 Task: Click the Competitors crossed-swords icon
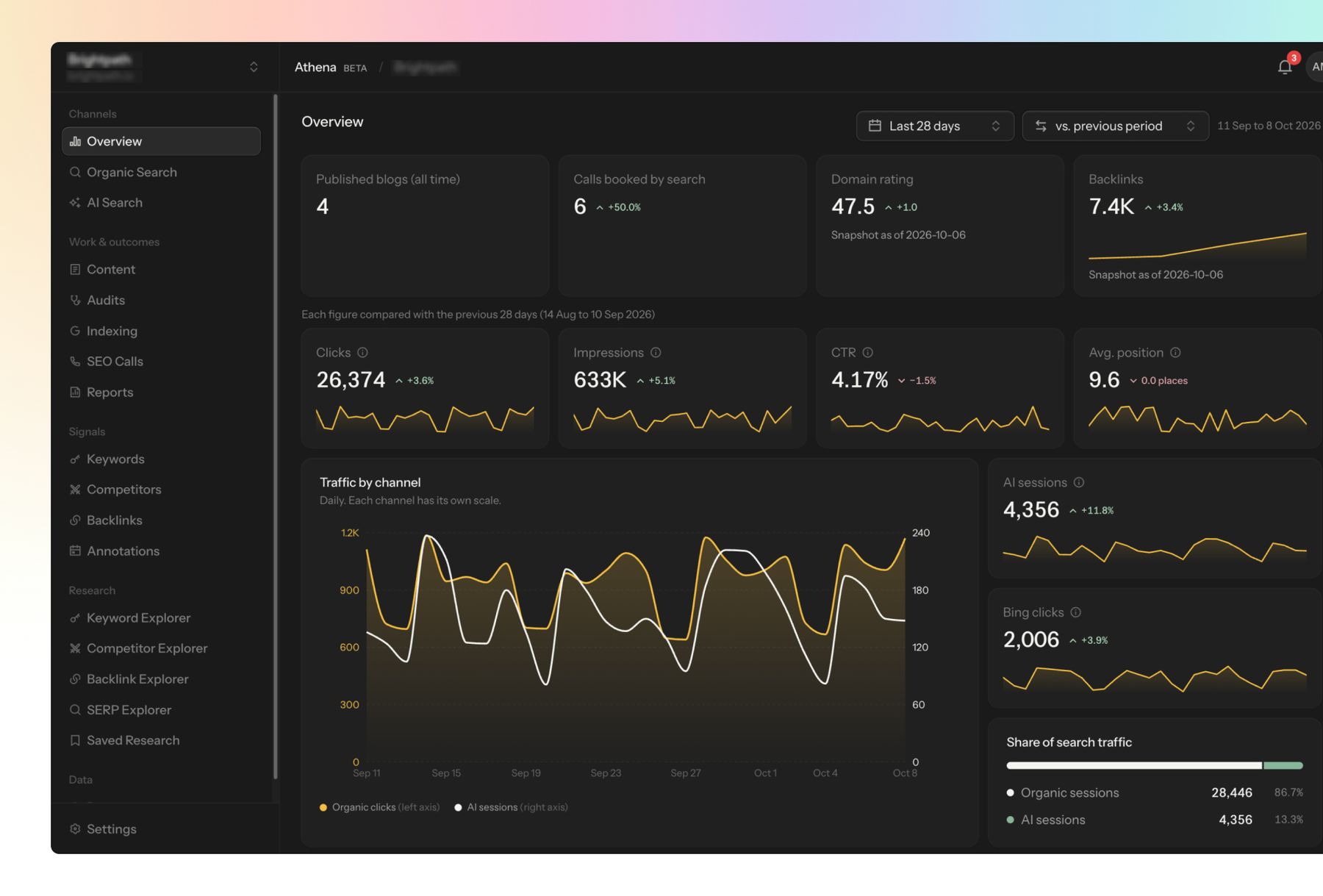[x=75, y=490]
